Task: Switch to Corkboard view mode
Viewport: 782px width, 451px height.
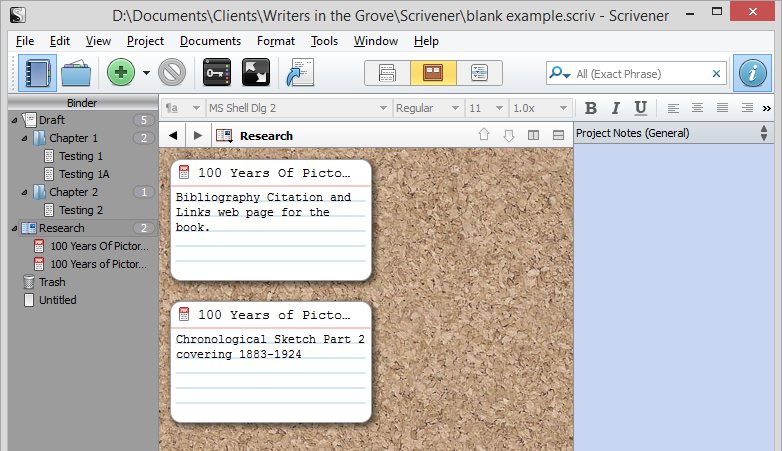Action: click(433, 73)
